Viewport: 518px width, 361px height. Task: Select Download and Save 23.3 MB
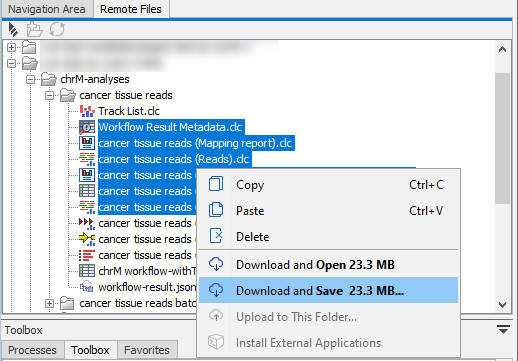click(x=328, y=290)
